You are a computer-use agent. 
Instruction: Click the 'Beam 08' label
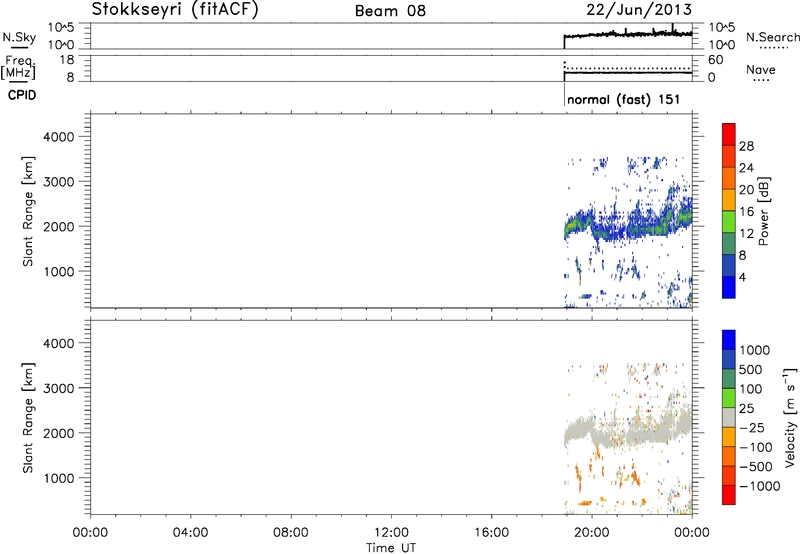click(390, 11)
